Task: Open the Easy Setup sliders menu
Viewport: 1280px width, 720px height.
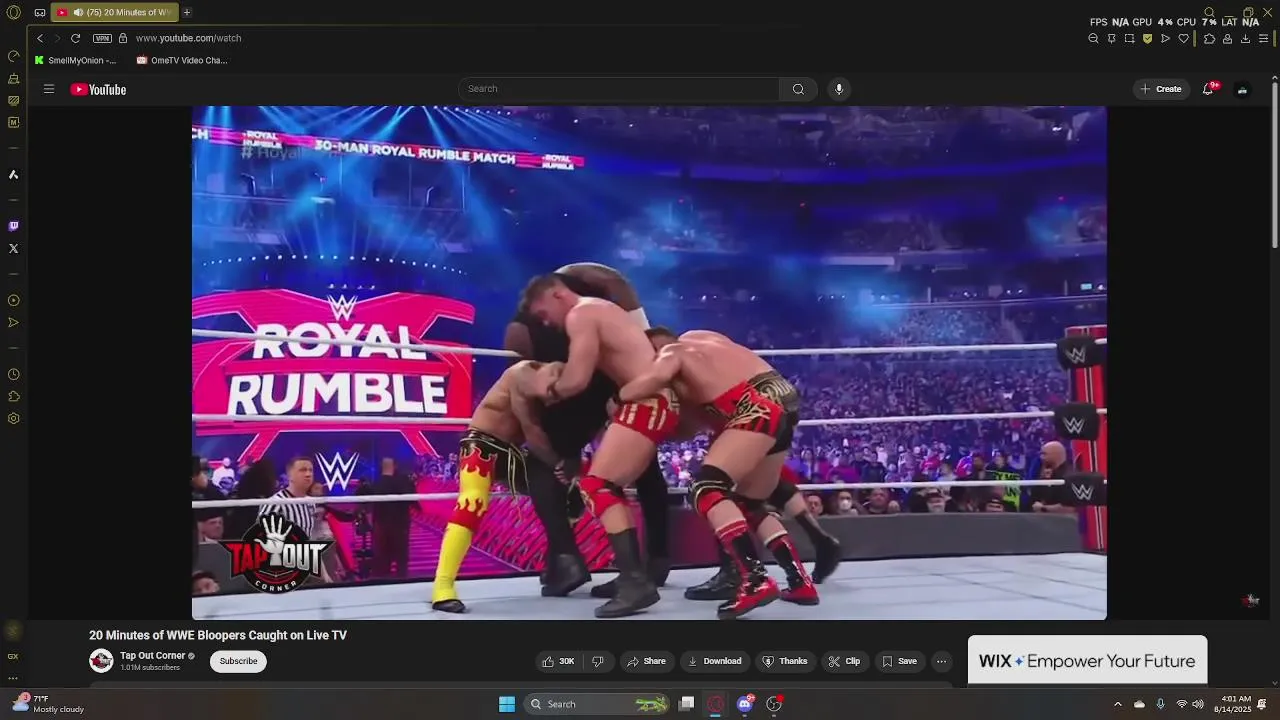Action: click(x=1264, y=38)
